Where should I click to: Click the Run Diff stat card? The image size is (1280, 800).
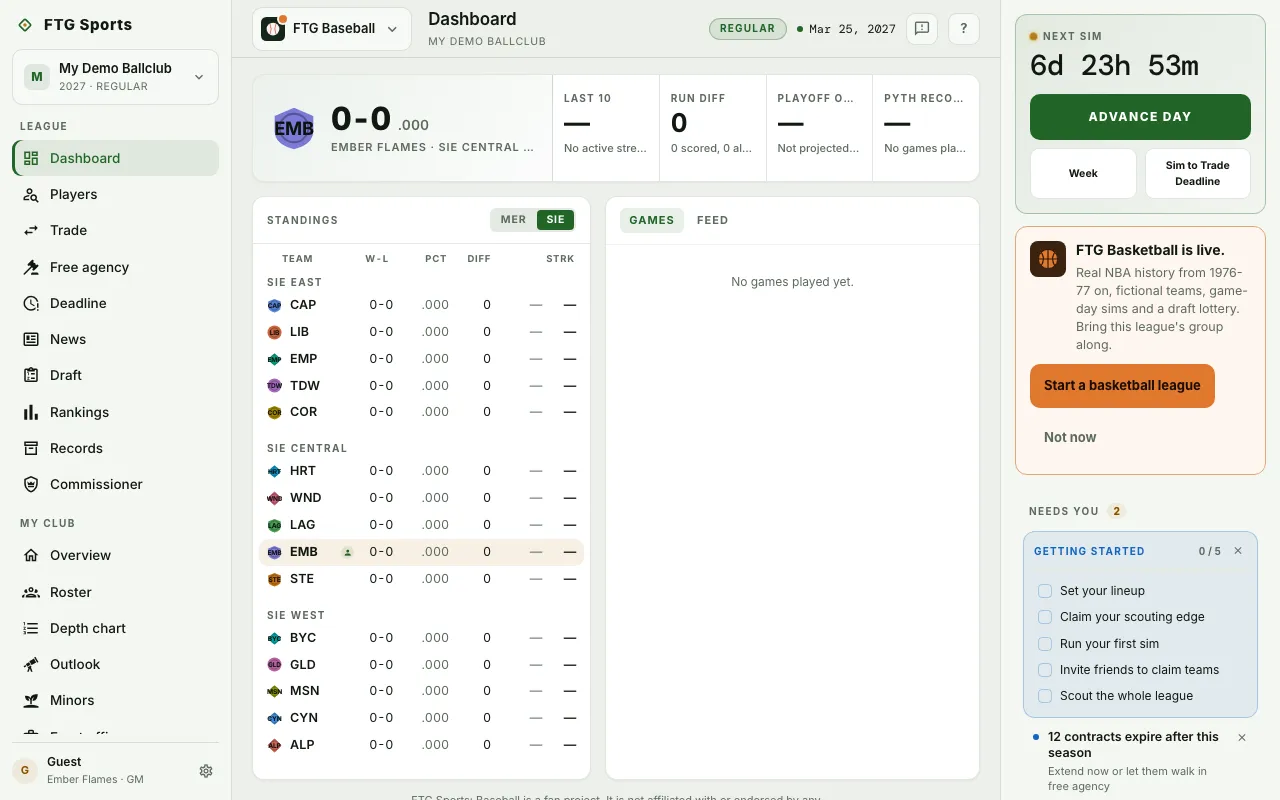(712, 128)
